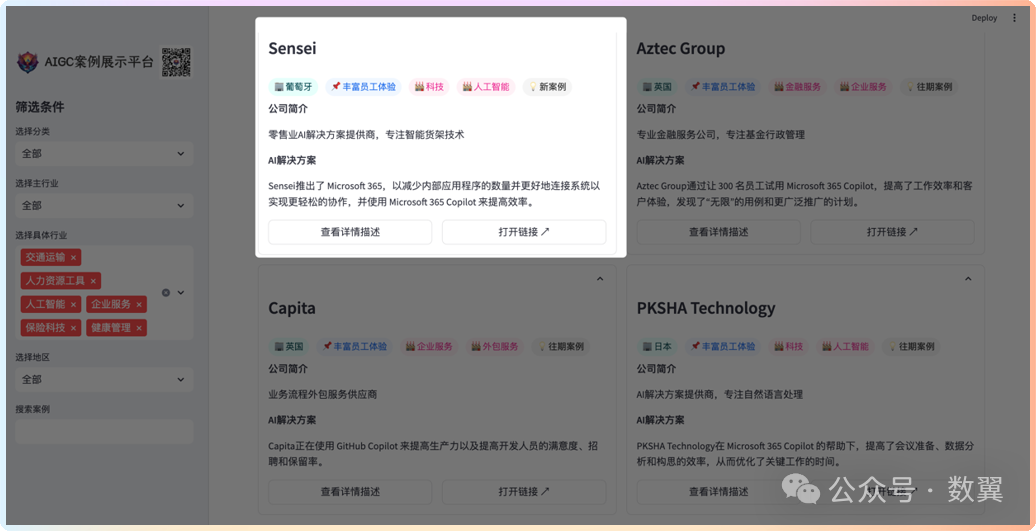
Task: Click the 人工智能 tag on Sensei card
Action: coord(486,87)
